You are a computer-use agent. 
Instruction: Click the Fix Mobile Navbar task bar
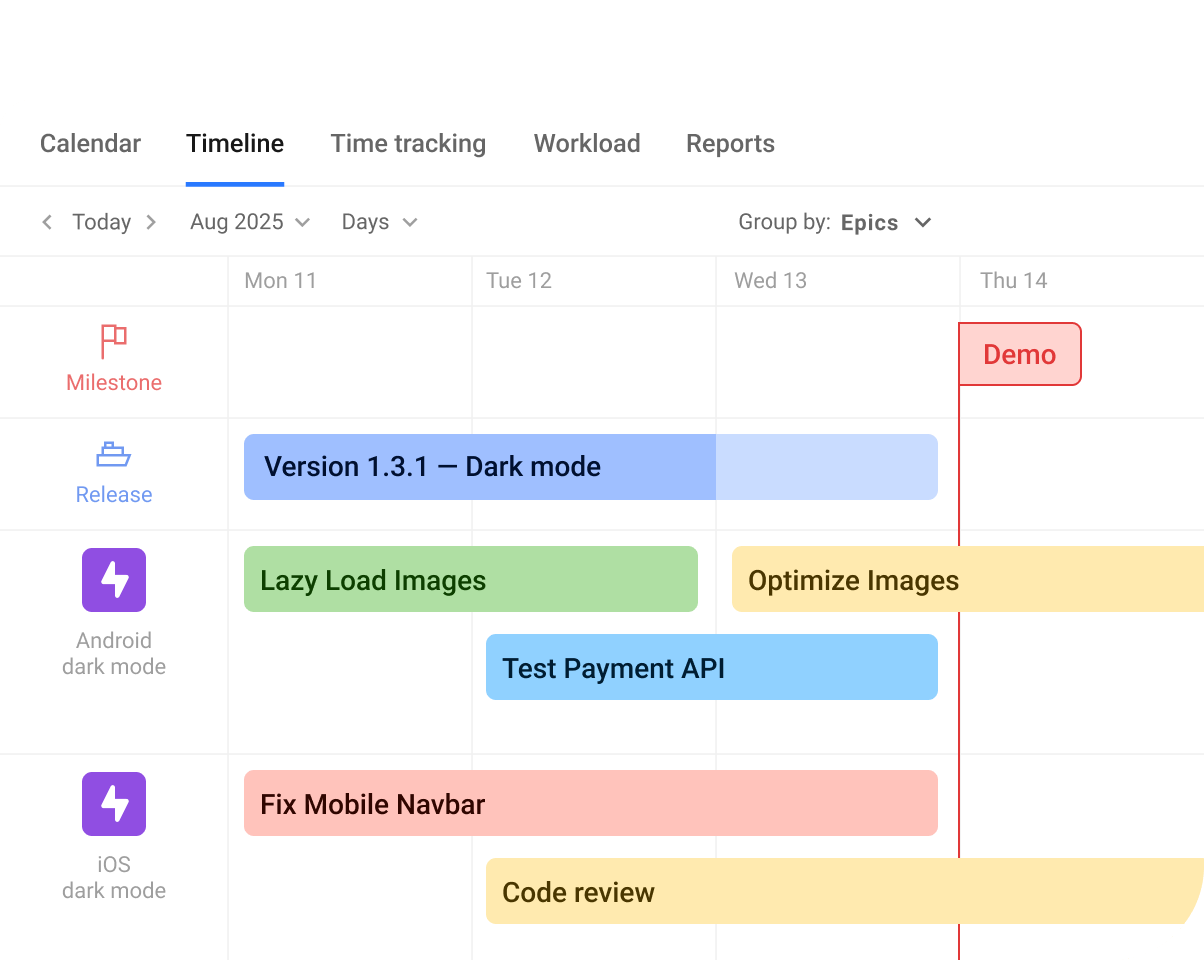pos(590,803)
